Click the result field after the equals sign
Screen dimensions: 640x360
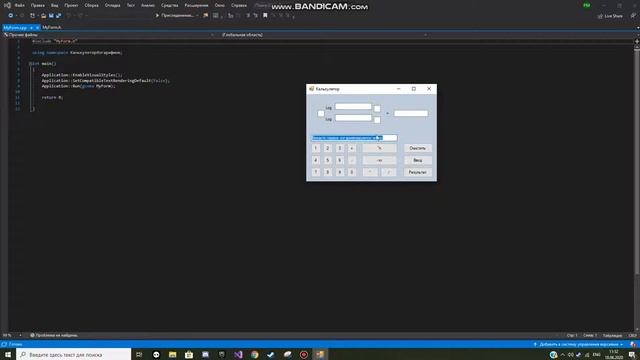click(411, 113)
